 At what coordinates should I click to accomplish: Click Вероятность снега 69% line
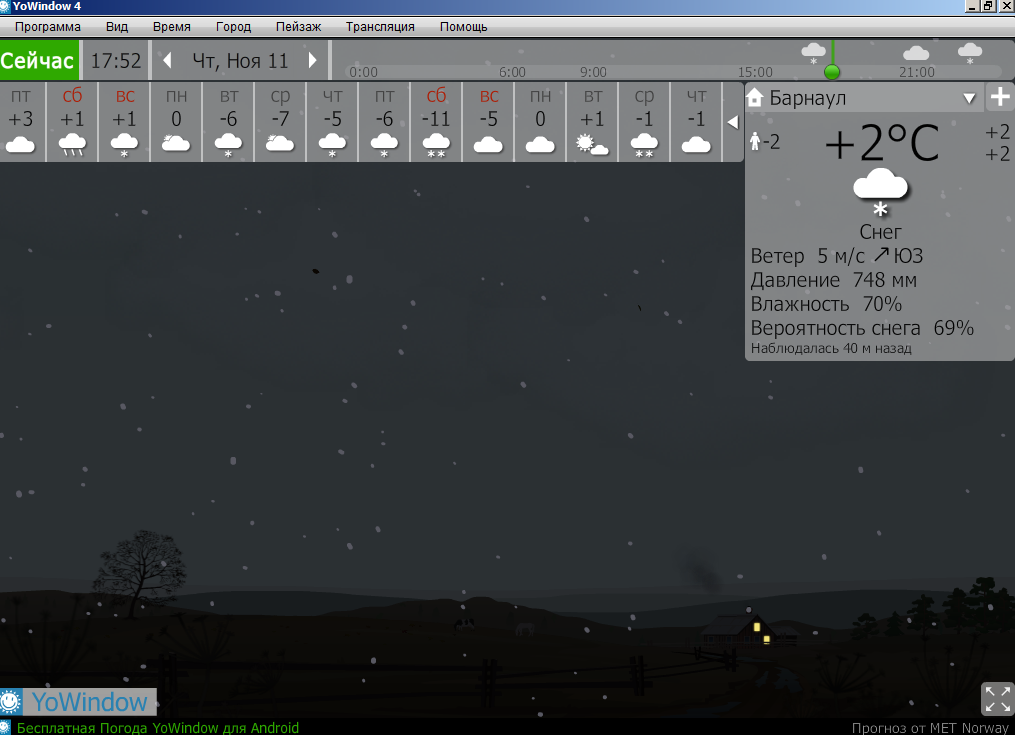tap(862, 328)
